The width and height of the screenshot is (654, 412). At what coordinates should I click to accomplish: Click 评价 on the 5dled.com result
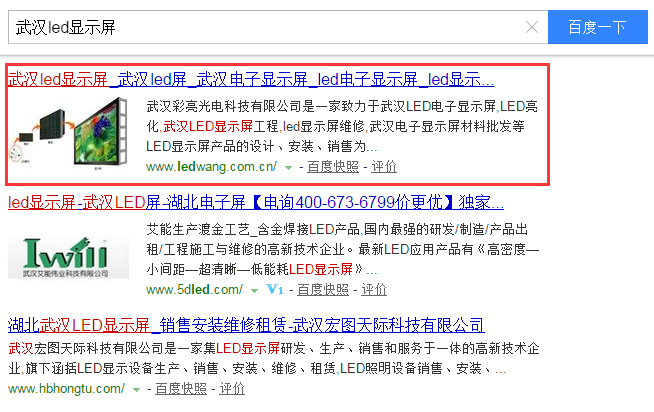(373, 290)
